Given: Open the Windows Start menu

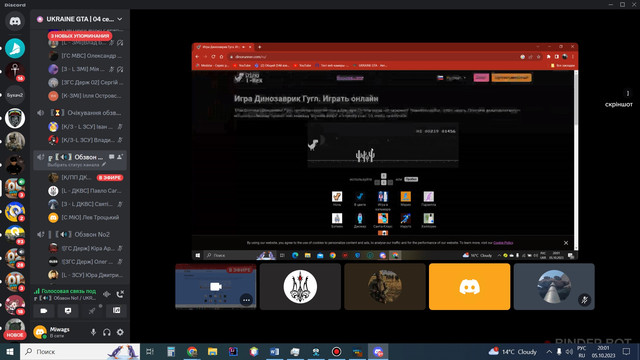Looking at the screenshot, I should point(10,351).
